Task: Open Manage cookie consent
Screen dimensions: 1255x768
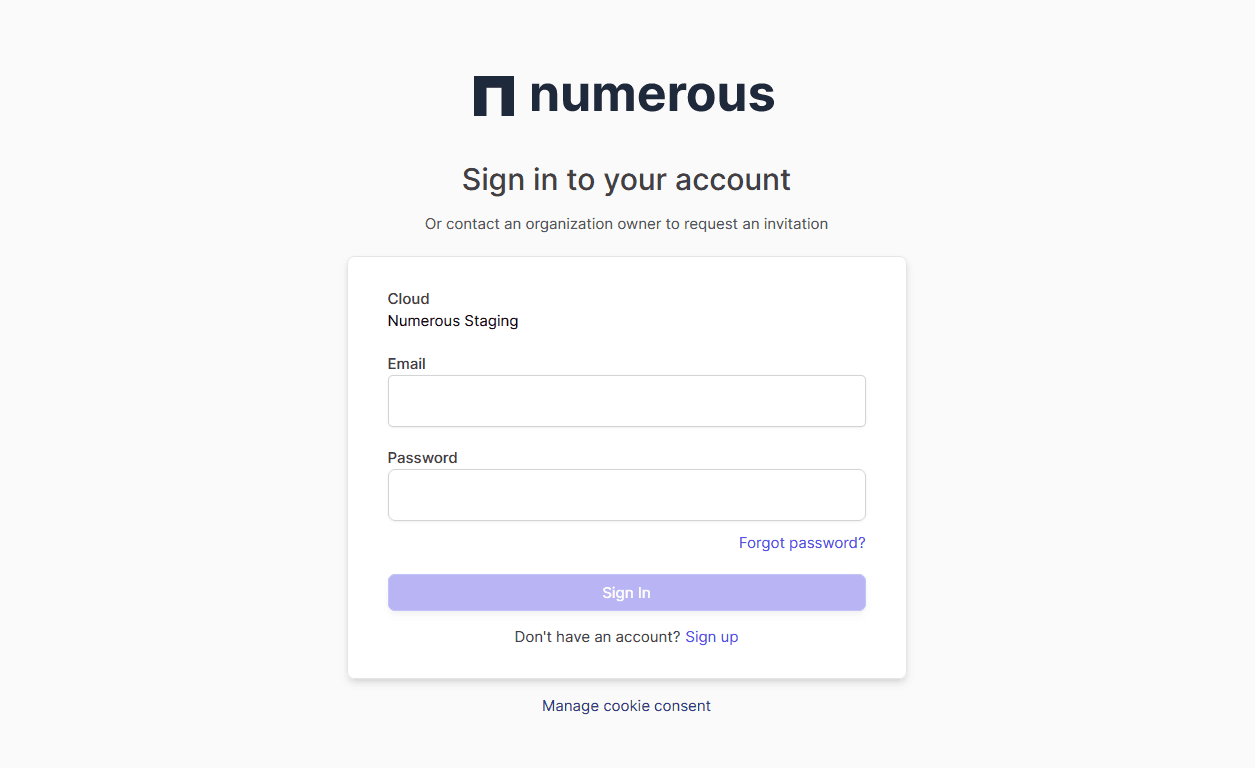Action: (626, 706)
